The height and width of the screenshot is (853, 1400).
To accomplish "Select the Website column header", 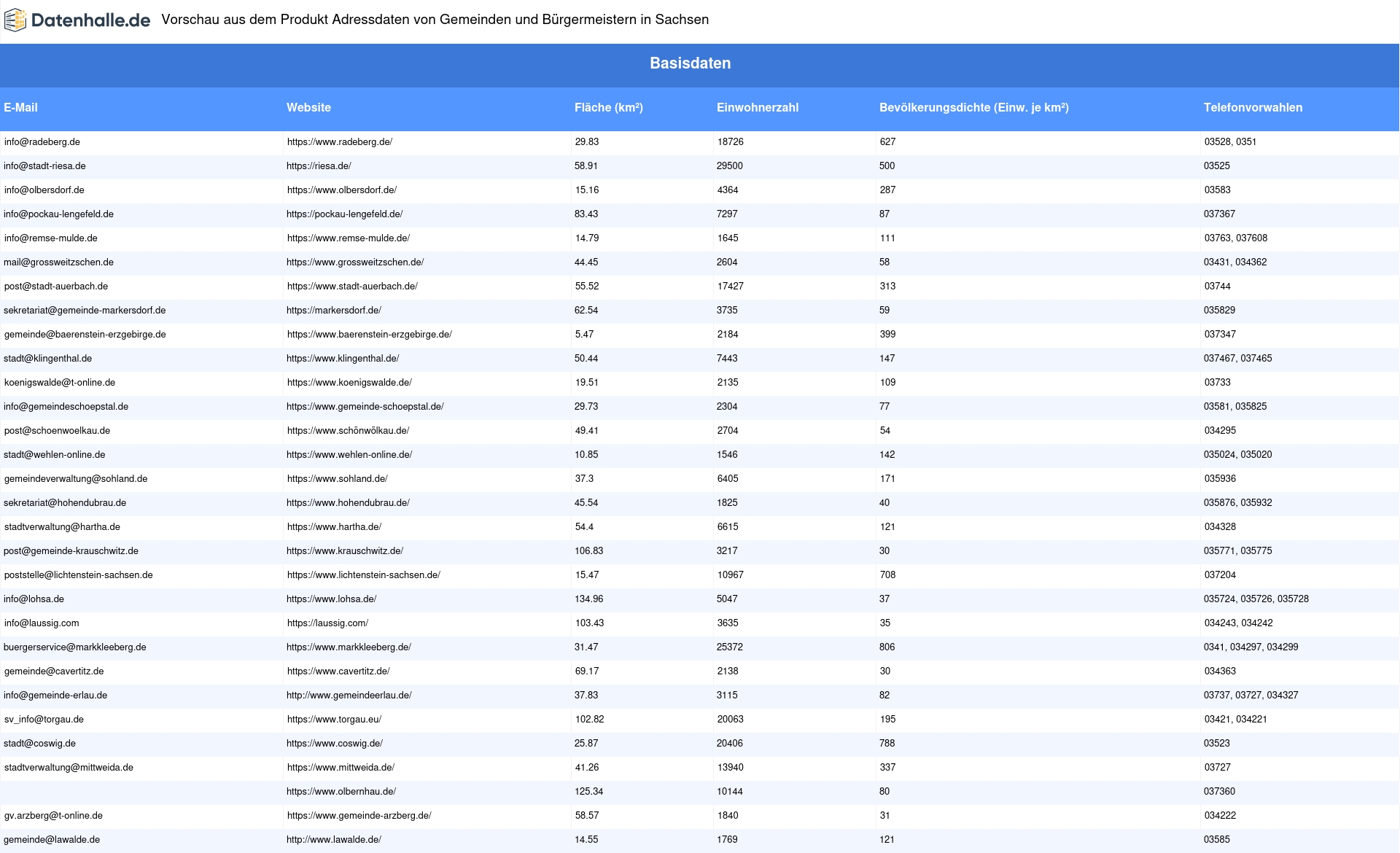I will (308, 107).
